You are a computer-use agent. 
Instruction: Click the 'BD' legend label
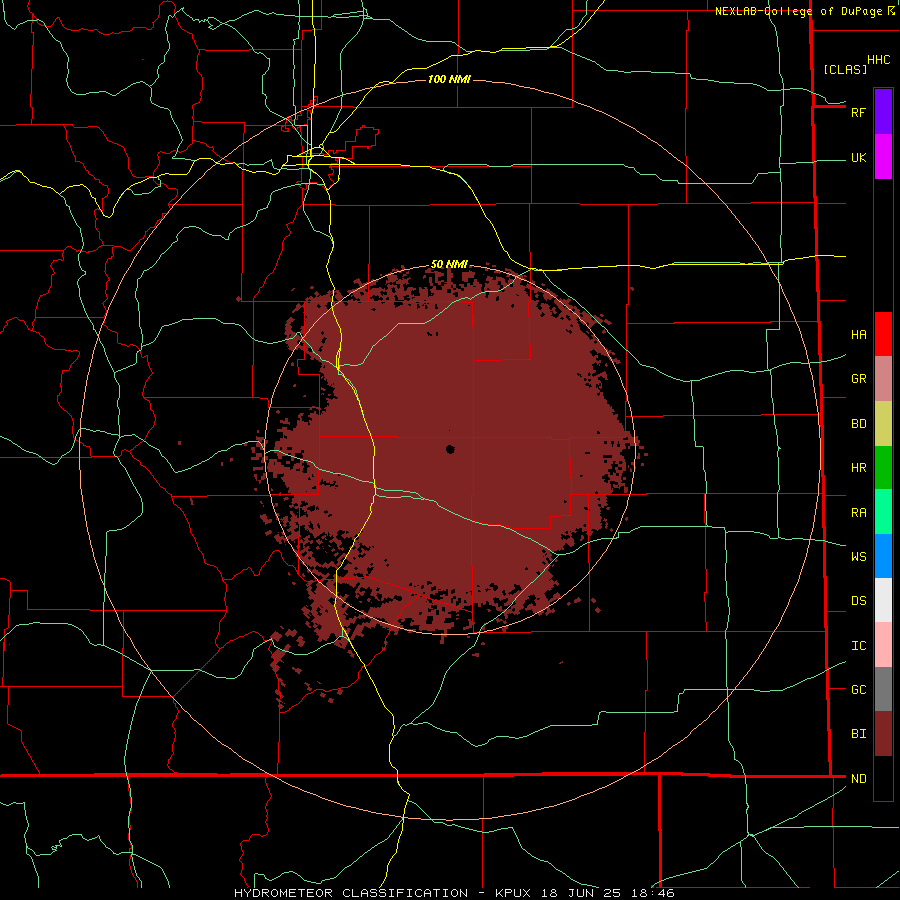(858, 424)
